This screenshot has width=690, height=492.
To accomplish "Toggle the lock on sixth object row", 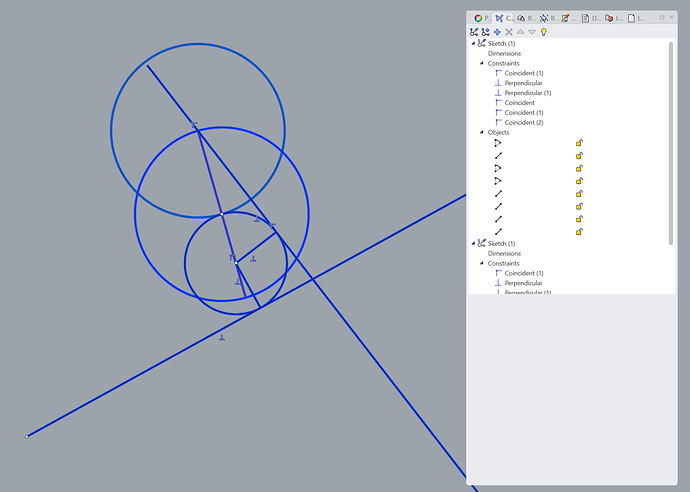I will pos(579,206).
